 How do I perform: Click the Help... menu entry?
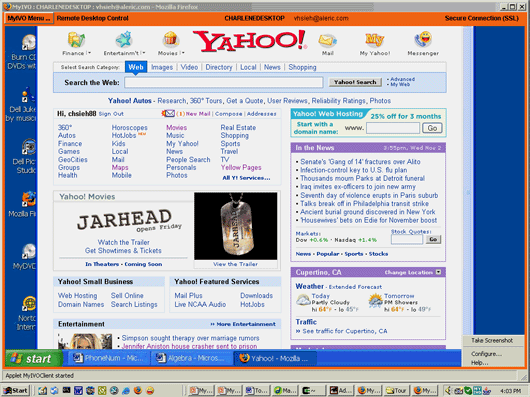[x=480, y=363]
